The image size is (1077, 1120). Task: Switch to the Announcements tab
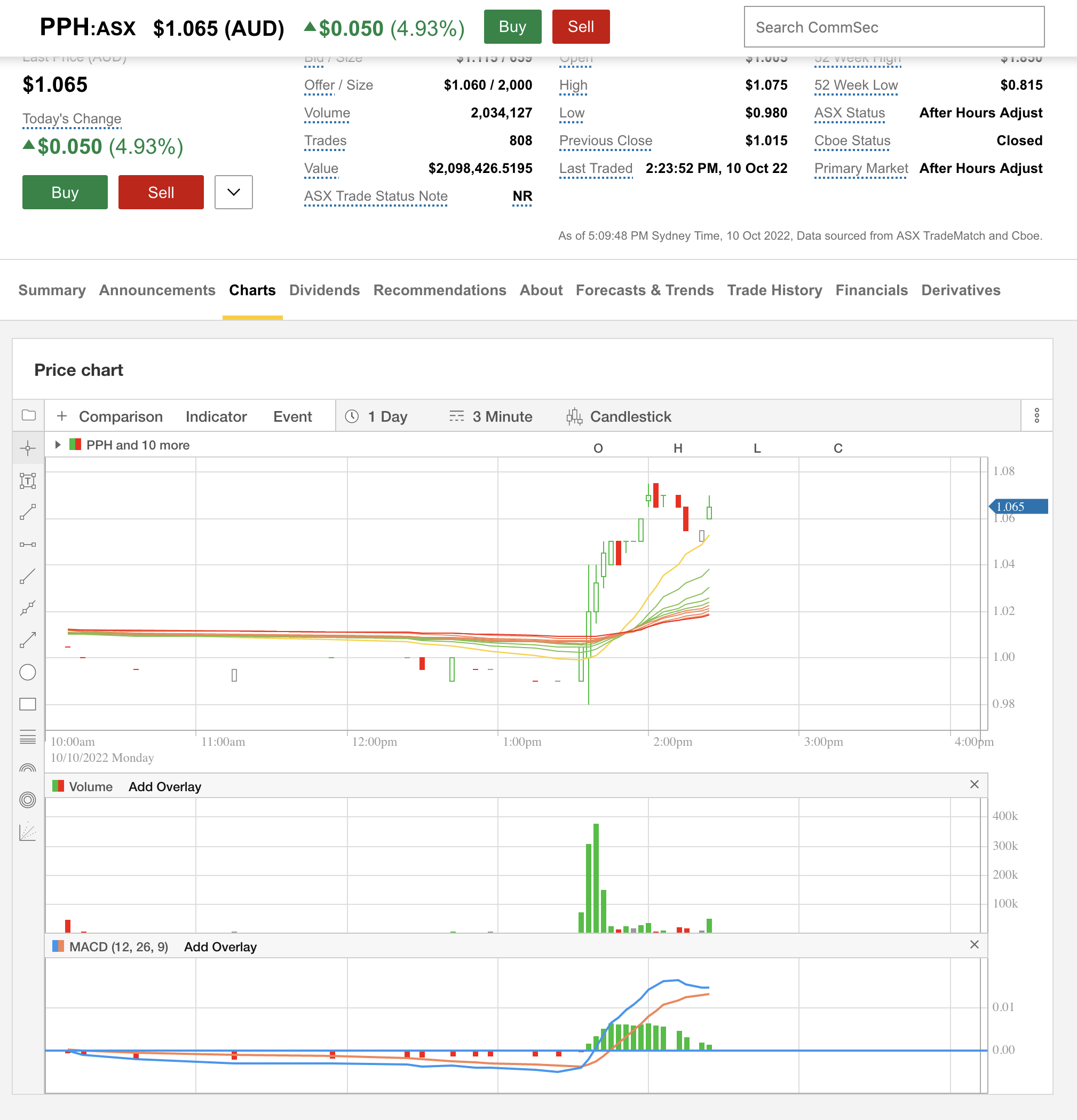coord(157,290)
